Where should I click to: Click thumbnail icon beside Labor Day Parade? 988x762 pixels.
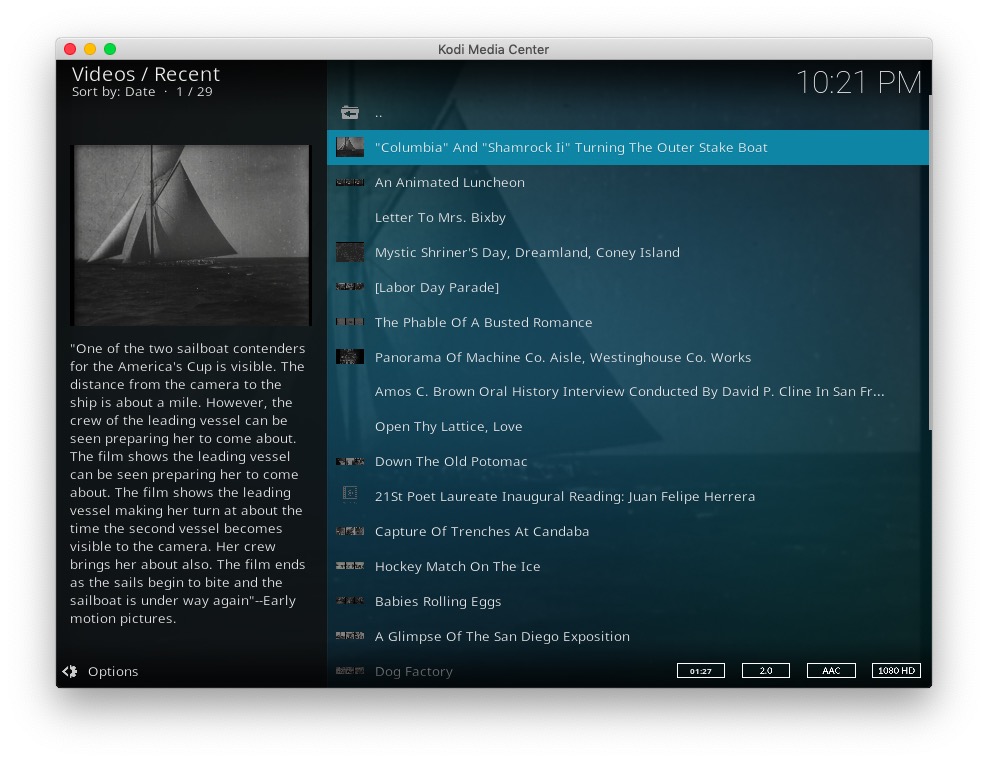pos(349,287)
